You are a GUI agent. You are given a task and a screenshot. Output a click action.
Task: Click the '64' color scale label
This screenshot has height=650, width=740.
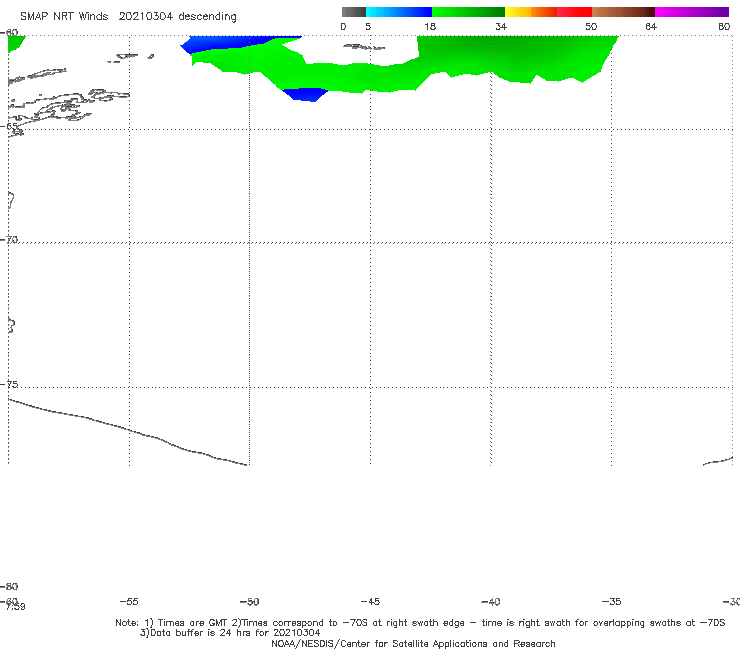coord(651,26)
